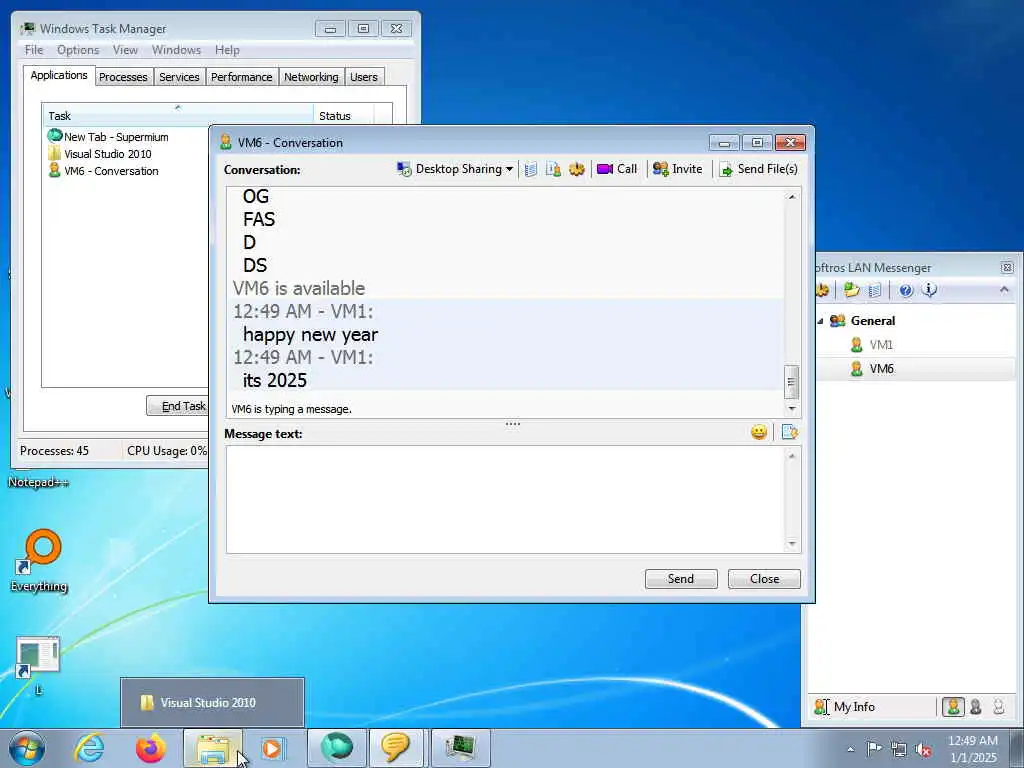Click the Close button in conversation window
This screenshot has height=768, width=1024.
coord(764,579)
